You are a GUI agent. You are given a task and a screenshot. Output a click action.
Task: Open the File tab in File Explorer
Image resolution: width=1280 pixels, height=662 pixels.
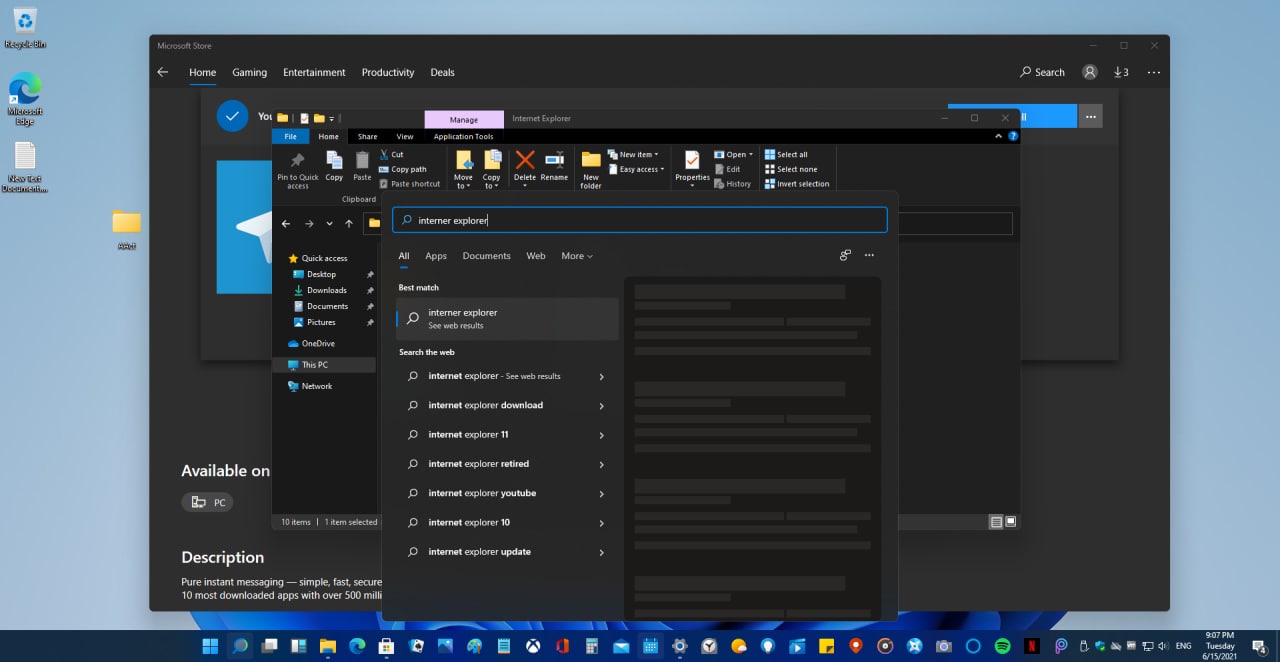tap(290, 136)
